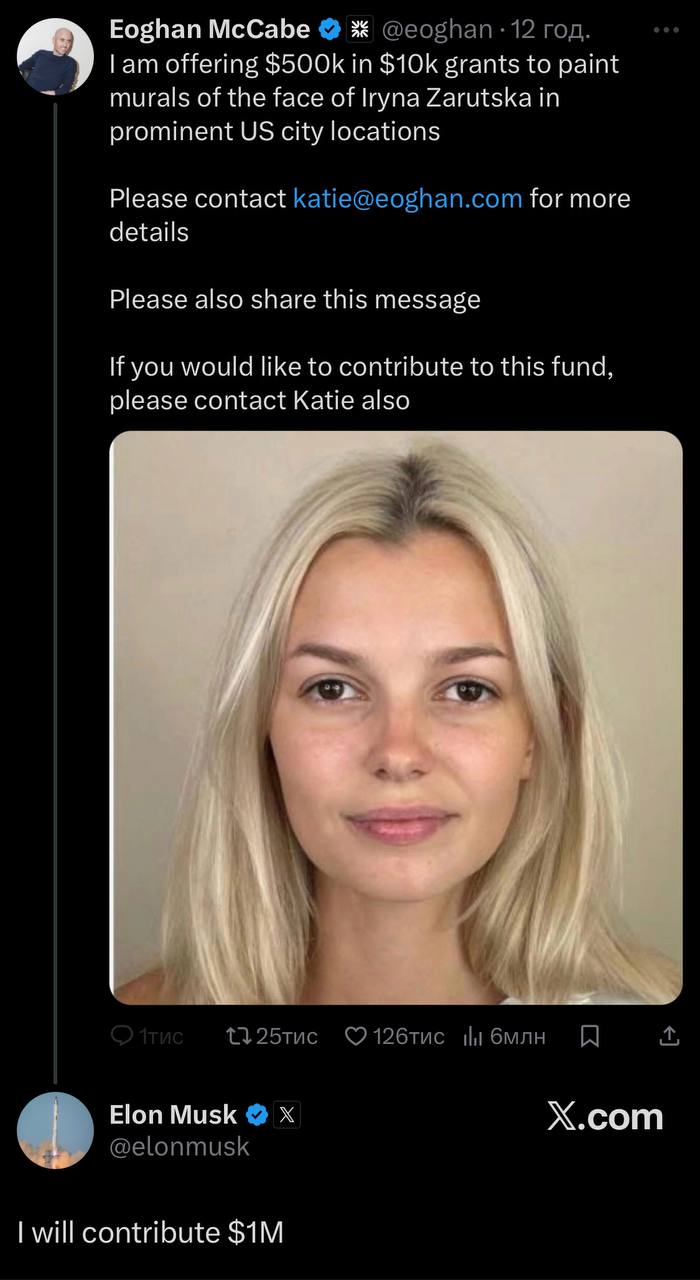The height and width of the screenshot is (1280, 700).
Task: Open the attached portrait photo in the tweet
Action: pyautogui.click(x=396, y=717)
